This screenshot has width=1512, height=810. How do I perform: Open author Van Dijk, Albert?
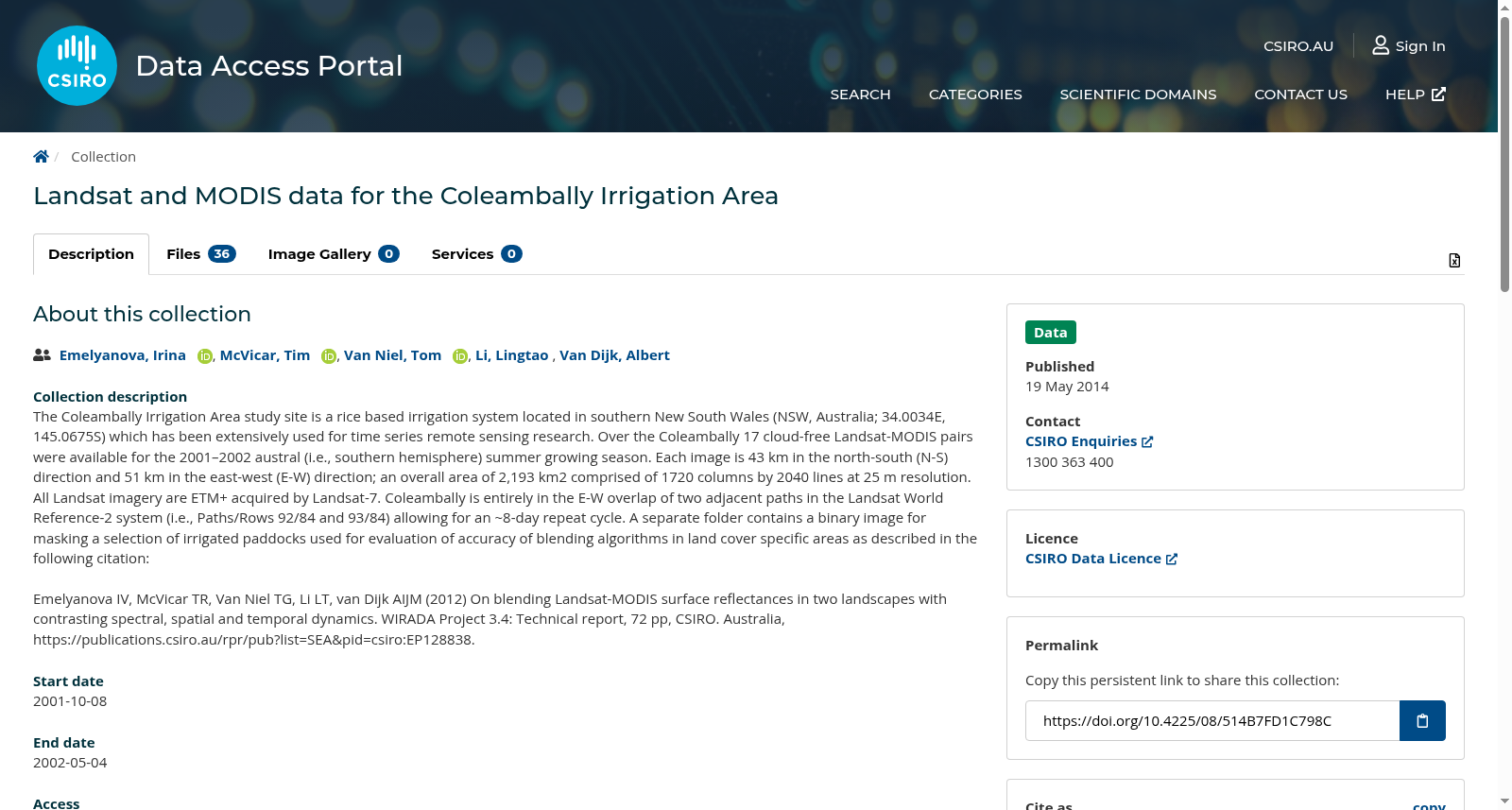point(614,355)
